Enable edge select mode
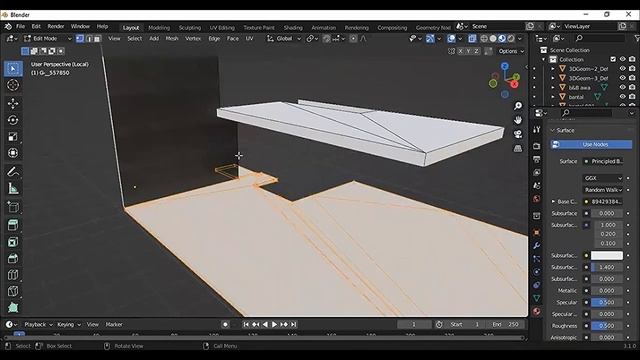The height and width of the screenshot is (360, 640). [x=89, y=39]
